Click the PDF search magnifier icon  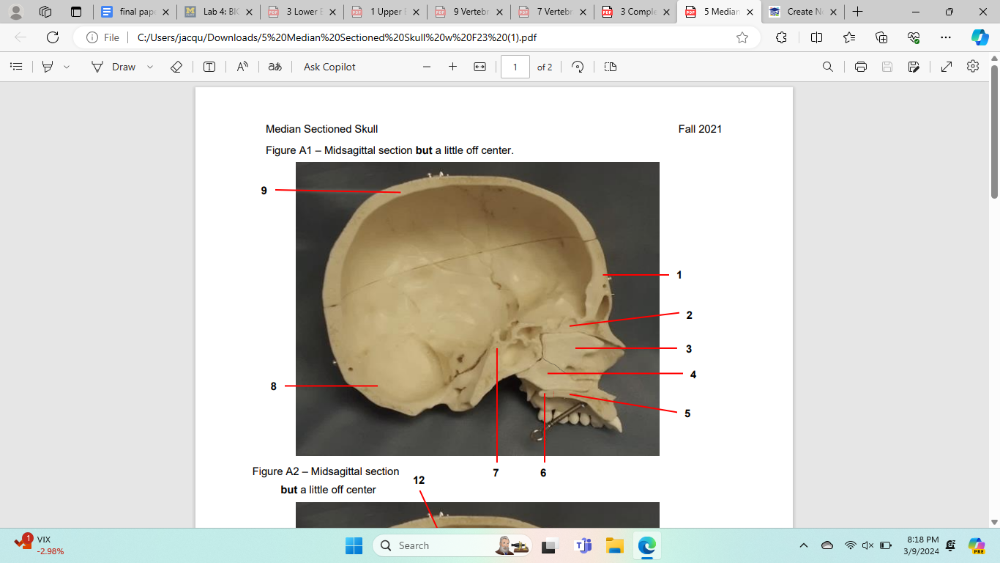point(827,67)
